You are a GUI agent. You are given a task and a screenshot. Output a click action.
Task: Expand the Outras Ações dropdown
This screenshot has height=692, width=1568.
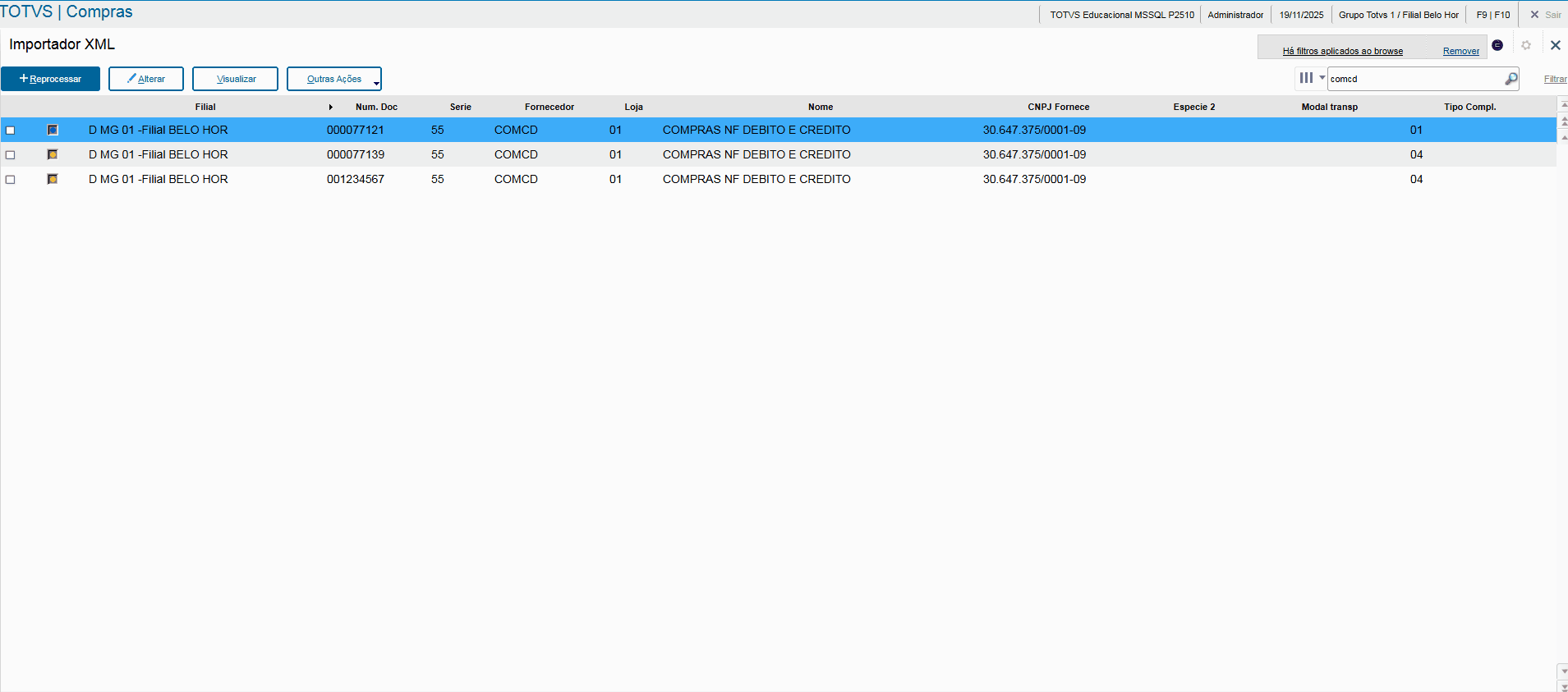click(x=334, y=79)
